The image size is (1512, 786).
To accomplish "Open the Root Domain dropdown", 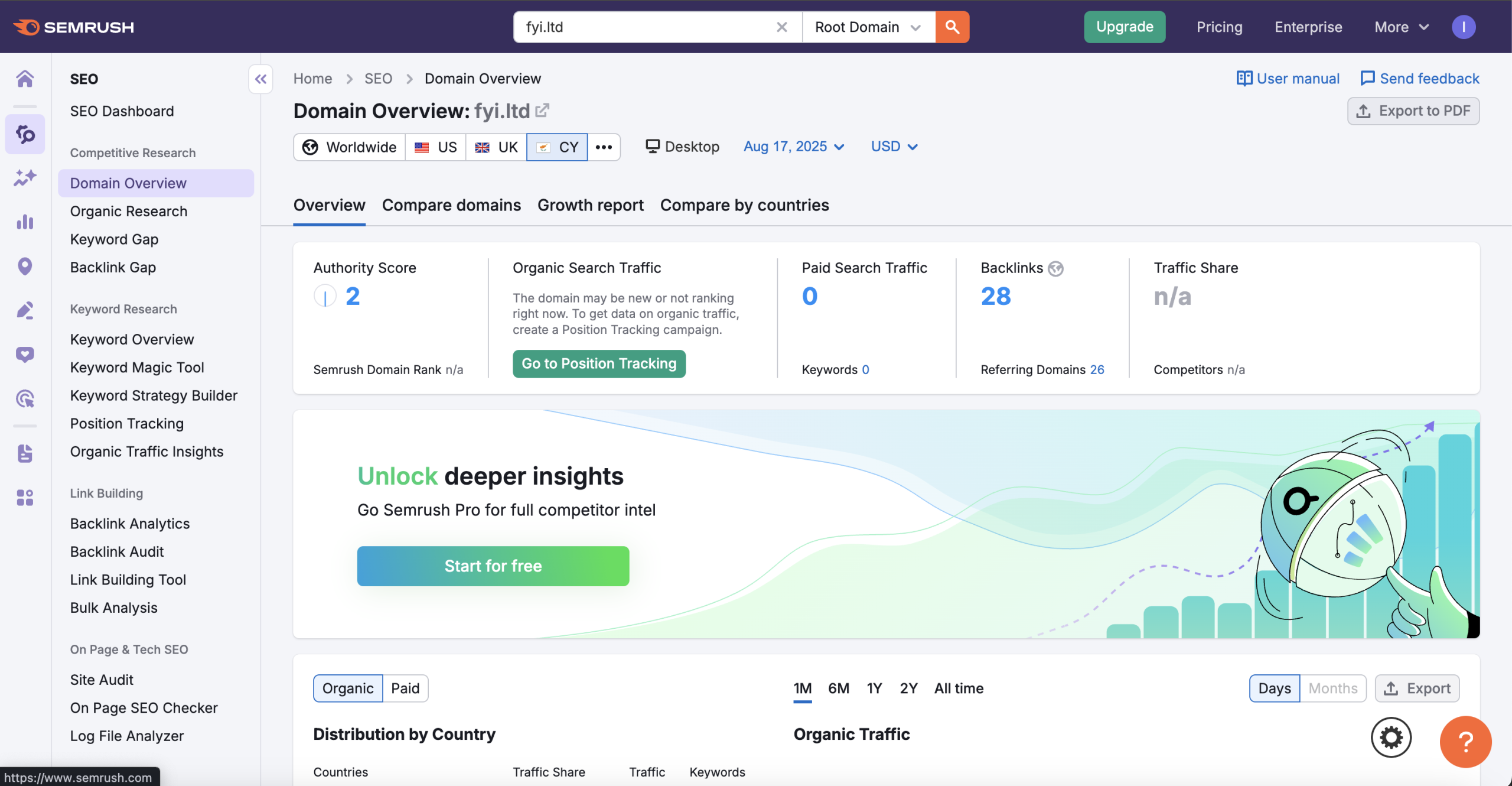I will [x=868, y=27].
